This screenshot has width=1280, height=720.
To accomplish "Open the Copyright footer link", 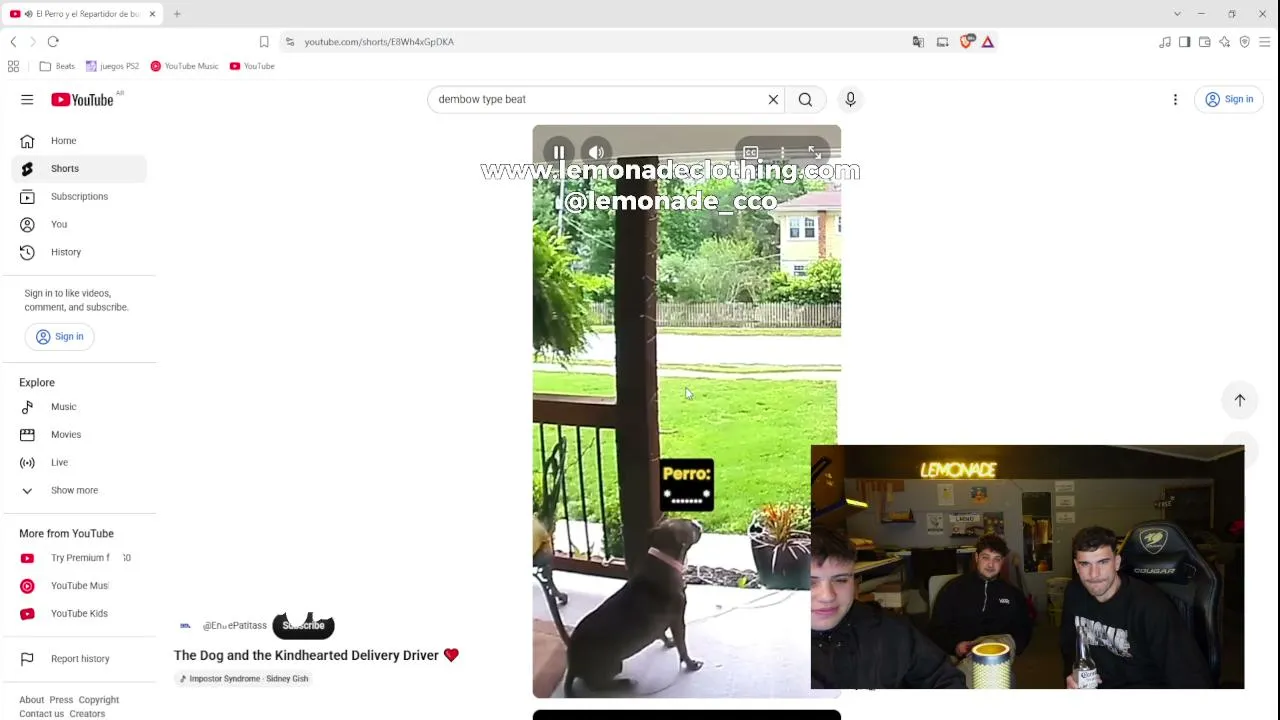I will [x=98, y=700].
